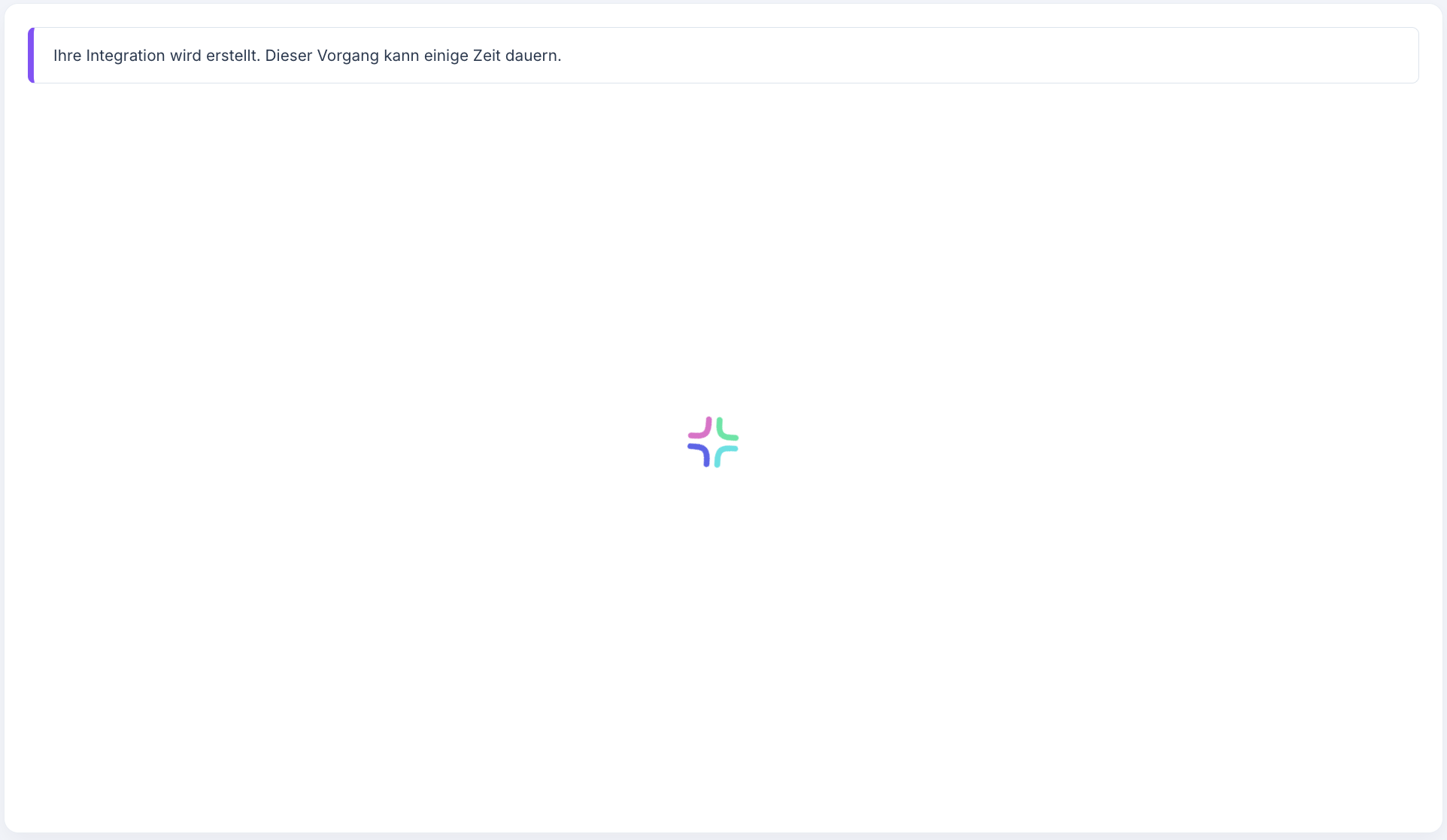Click the word 'Vorgang' in the notice
This screenshot has height=840, width=1447.
click(x=347, y=56)
